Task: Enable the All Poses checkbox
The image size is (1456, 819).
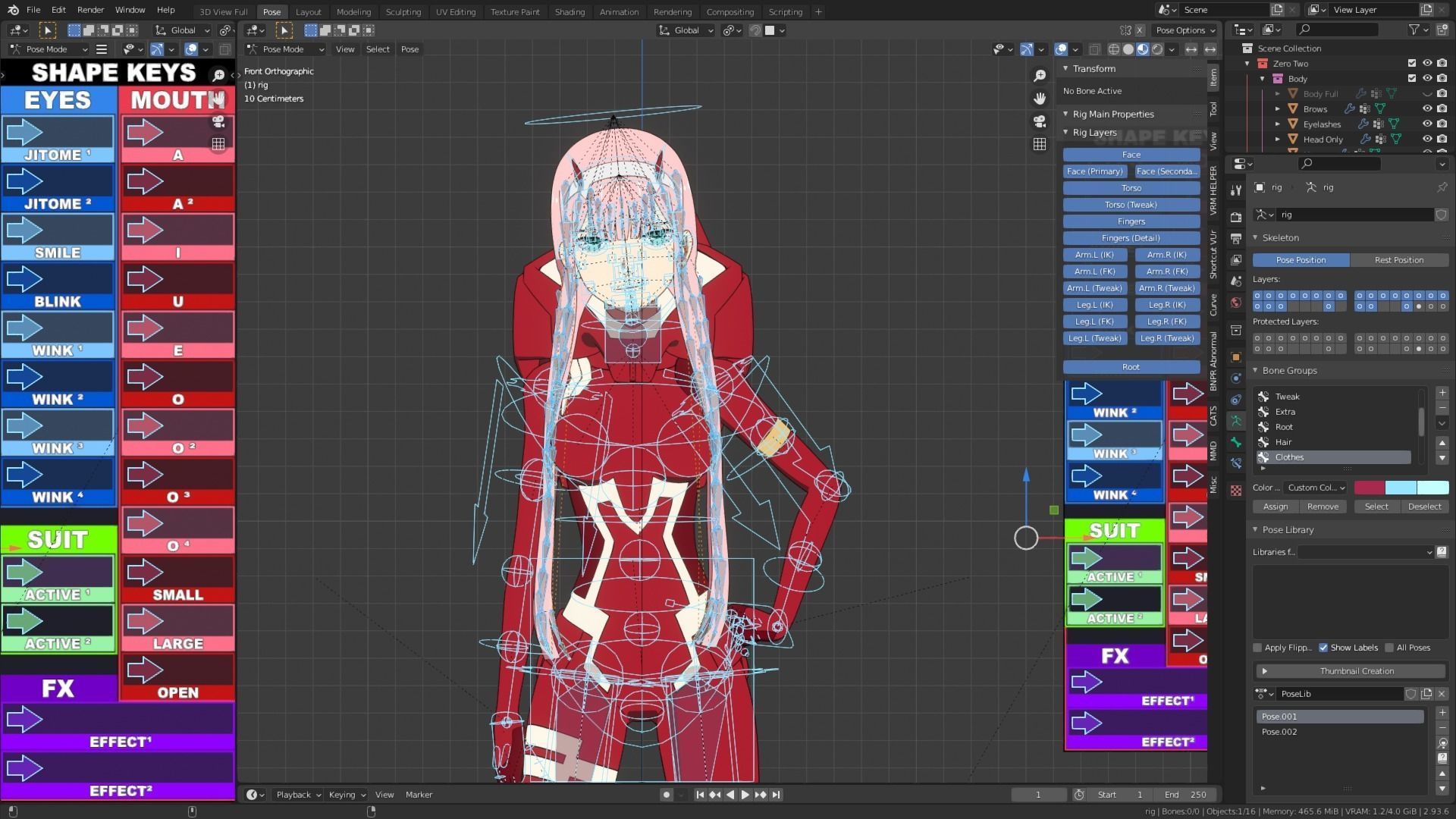Action: [1389, 648]
